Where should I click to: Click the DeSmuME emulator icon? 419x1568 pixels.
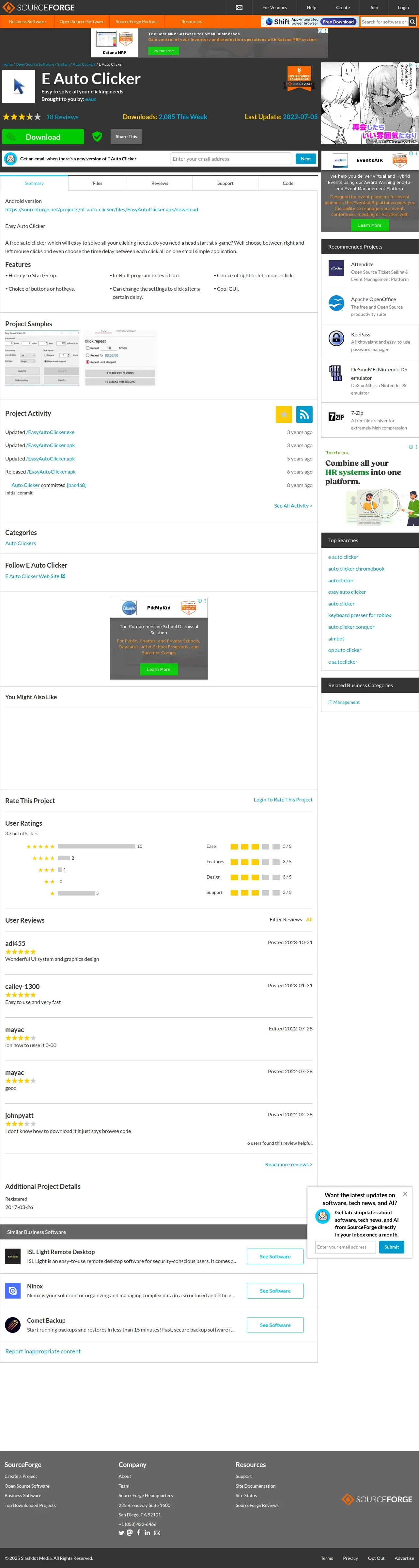point(336,373)
